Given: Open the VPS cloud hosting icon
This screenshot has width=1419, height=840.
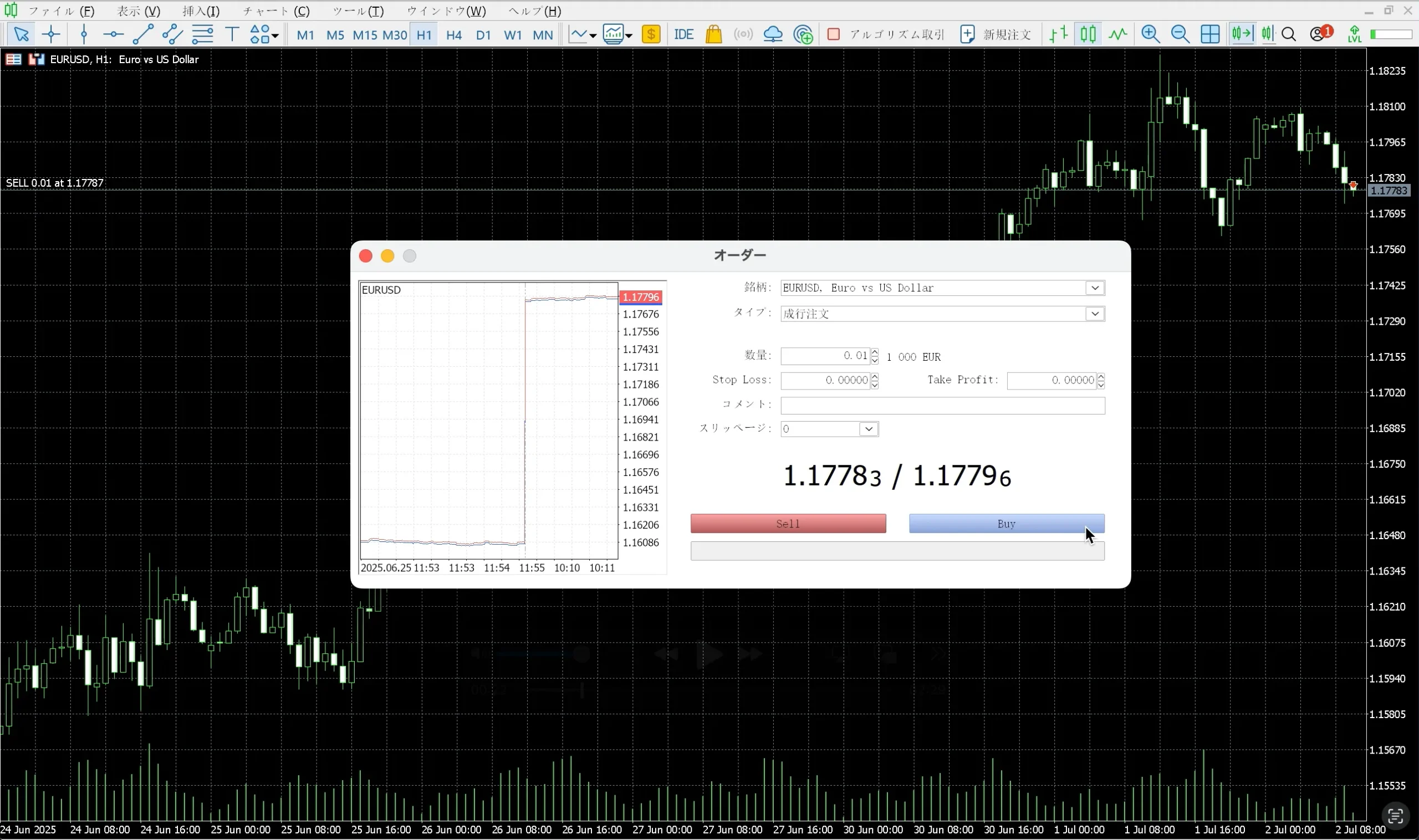Looking at the screenshot, I should 773,34.
